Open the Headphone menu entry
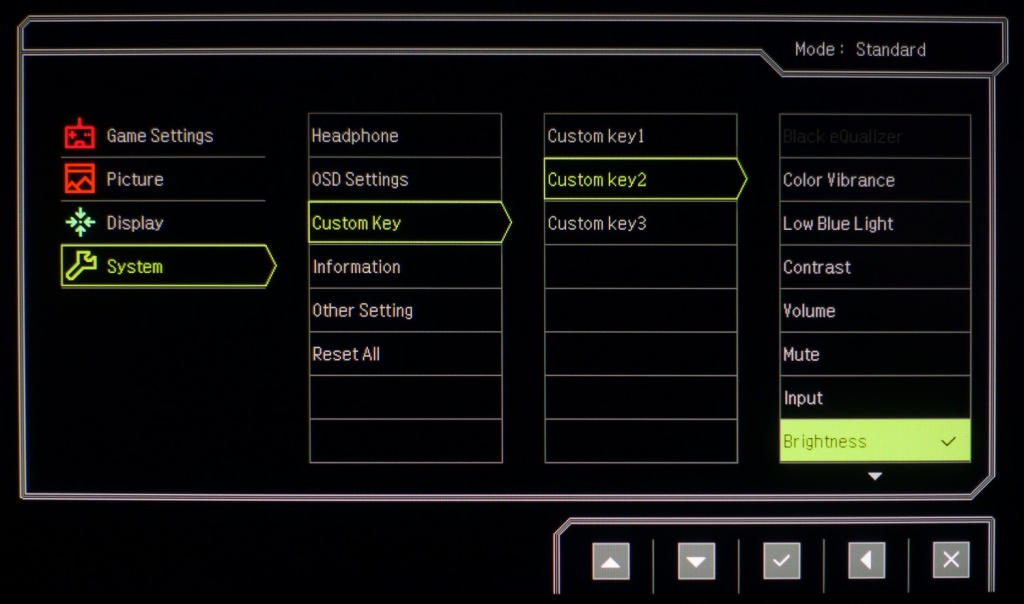 point(405,136)
